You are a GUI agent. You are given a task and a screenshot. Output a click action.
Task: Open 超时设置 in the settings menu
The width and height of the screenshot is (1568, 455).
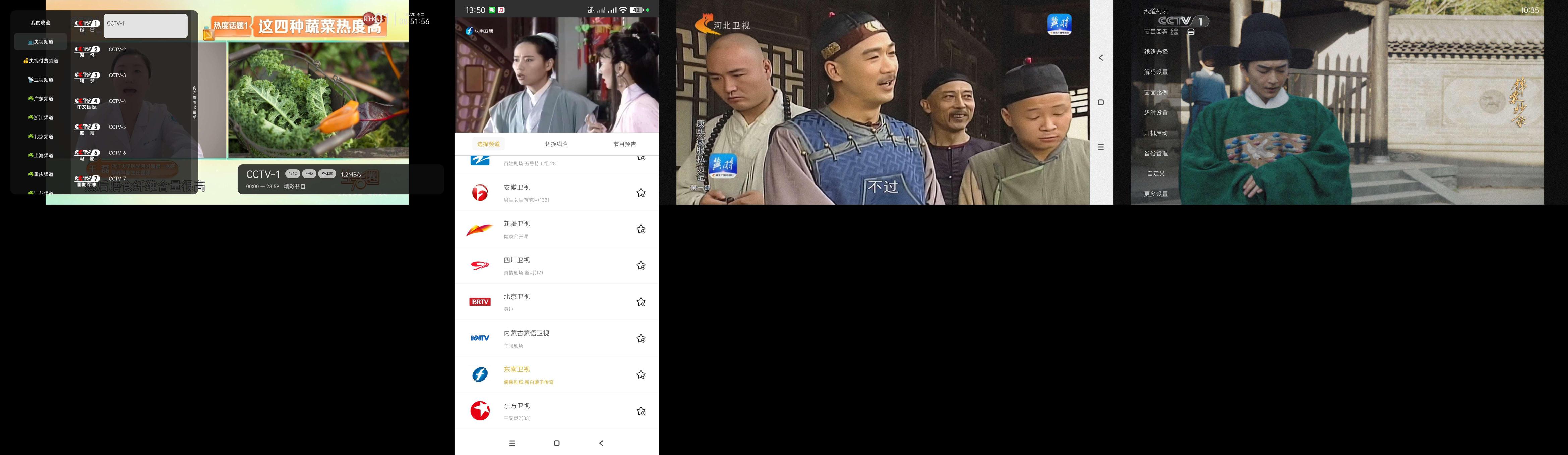pos(1156,113)
